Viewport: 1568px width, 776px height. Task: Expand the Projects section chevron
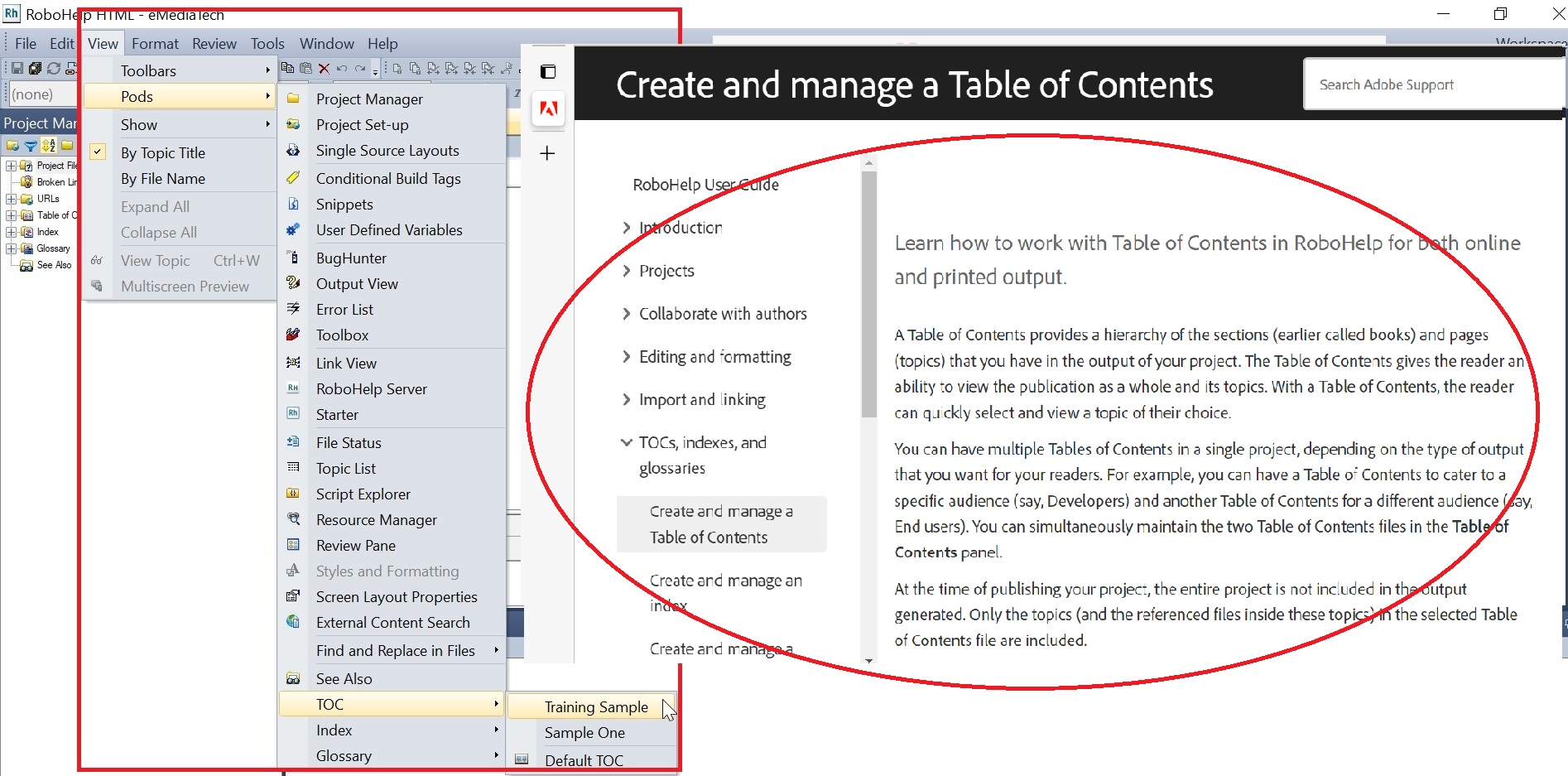pyautogui.click(x=627, y=271)
